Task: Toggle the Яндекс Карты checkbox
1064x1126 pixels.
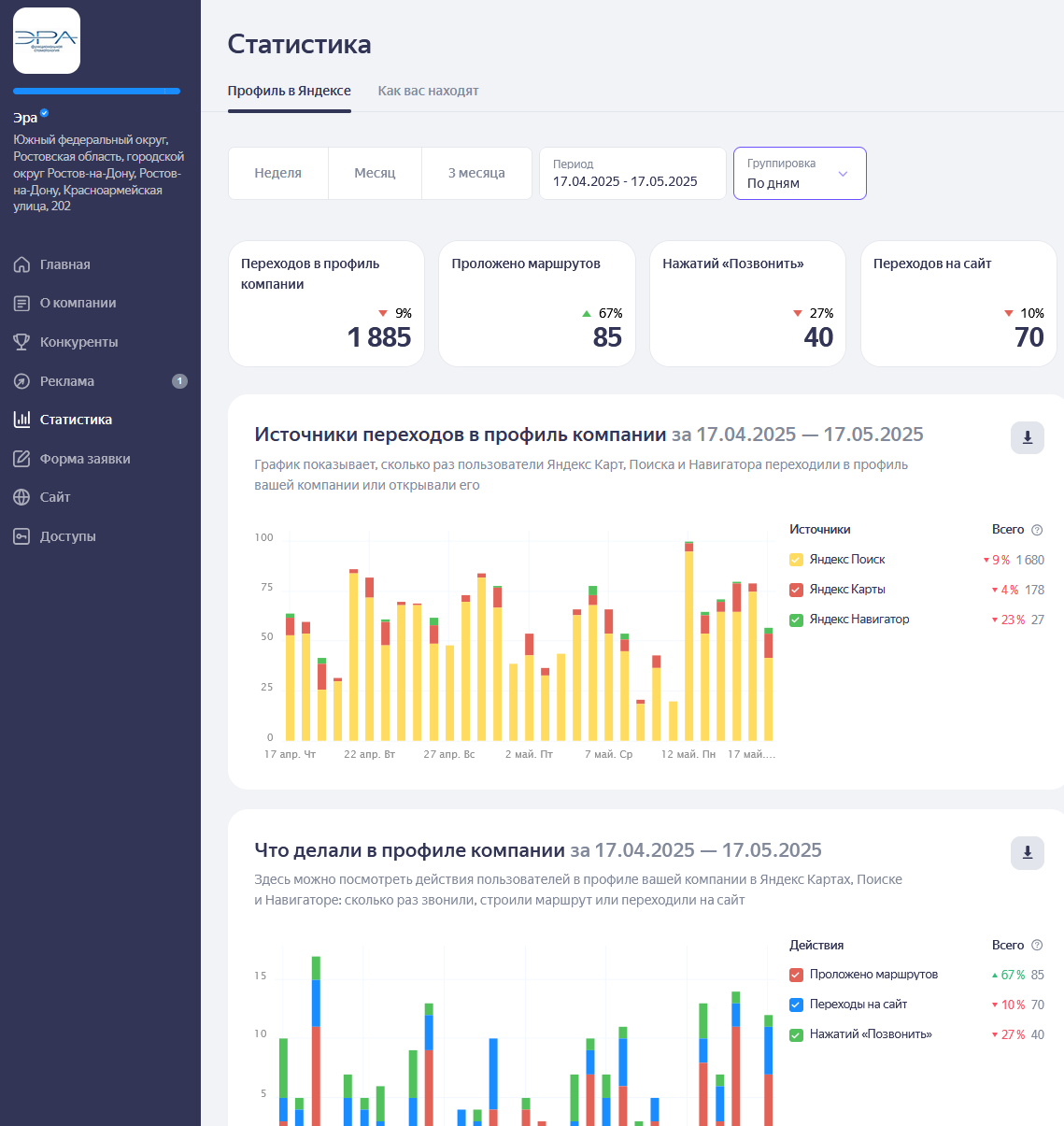Action: [x=797, y=590]
